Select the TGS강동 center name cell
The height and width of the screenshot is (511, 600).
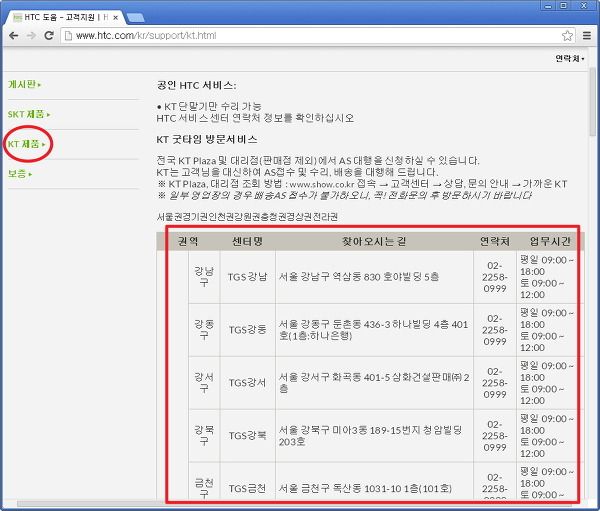pos(247,330)
